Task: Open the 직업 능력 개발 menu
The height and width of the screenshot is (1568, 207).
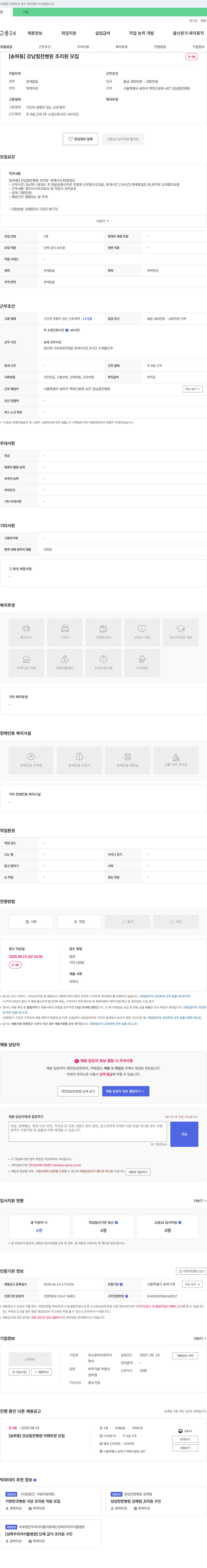Action: click(x=141, y=33)
